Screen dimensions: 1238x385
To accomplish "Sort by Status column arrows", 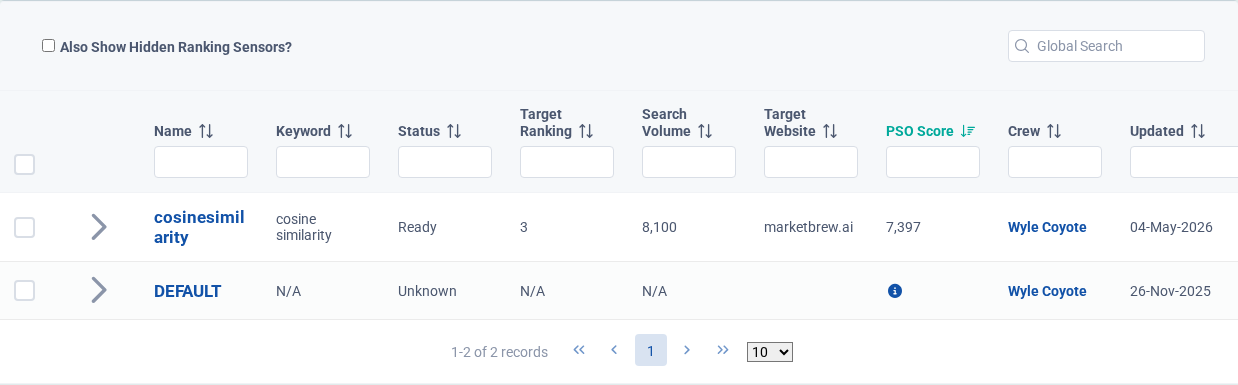I will click(x=454, y=131).
